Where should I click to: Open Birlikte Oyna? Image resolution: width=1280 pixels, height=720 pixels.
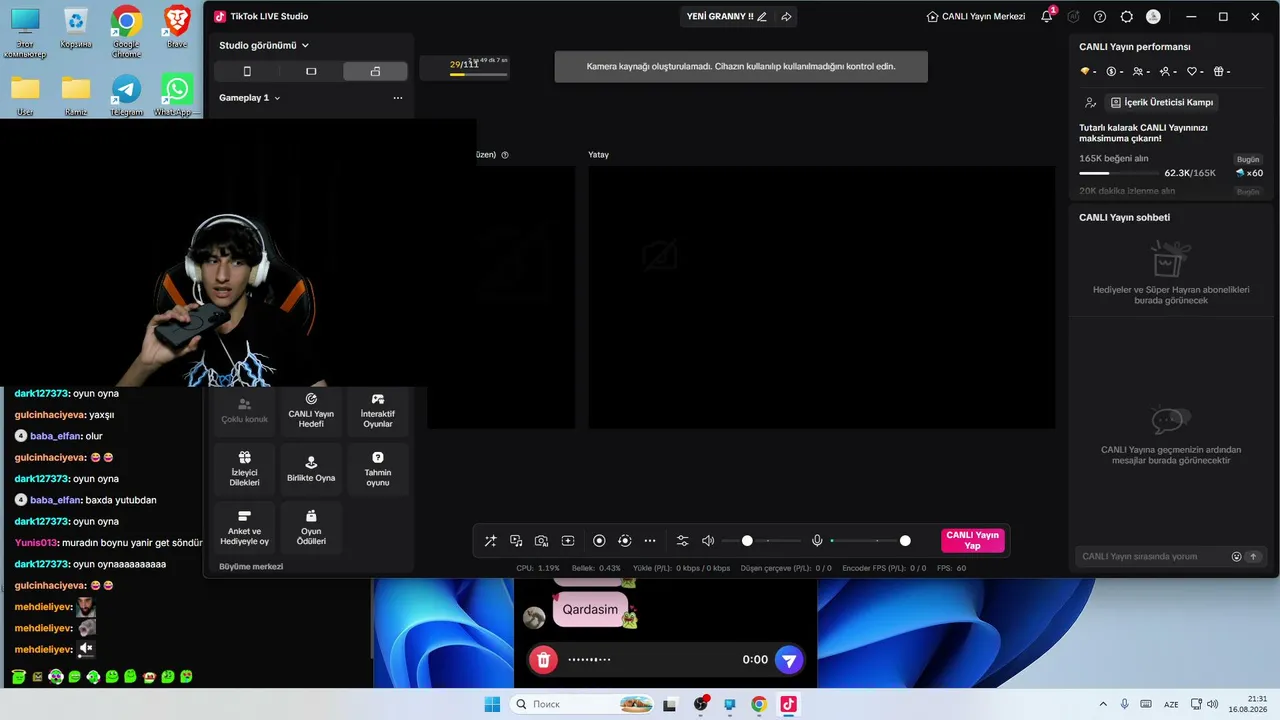tap(311, 469)
